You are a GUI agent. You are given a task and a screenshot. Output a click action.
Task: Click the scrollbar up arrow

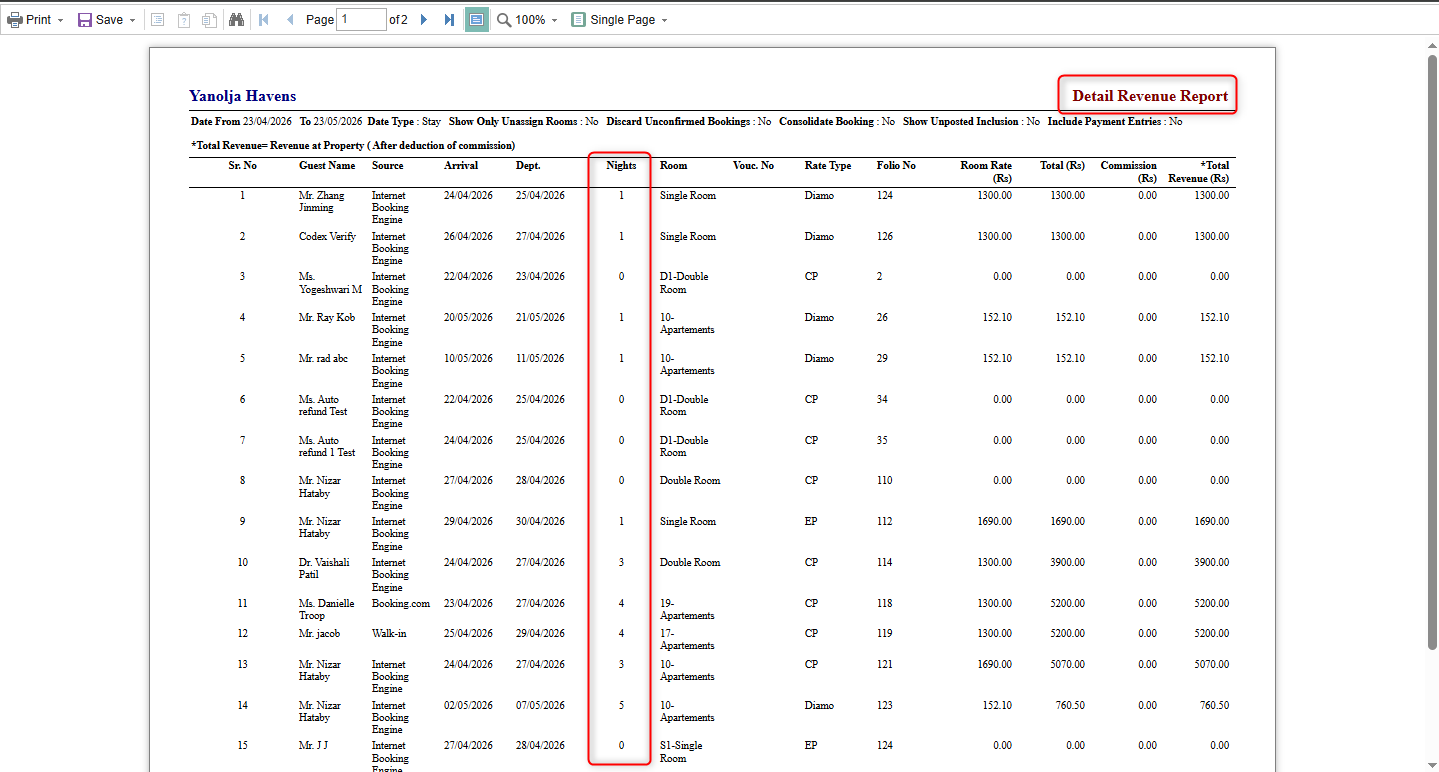click(1432, 44)
